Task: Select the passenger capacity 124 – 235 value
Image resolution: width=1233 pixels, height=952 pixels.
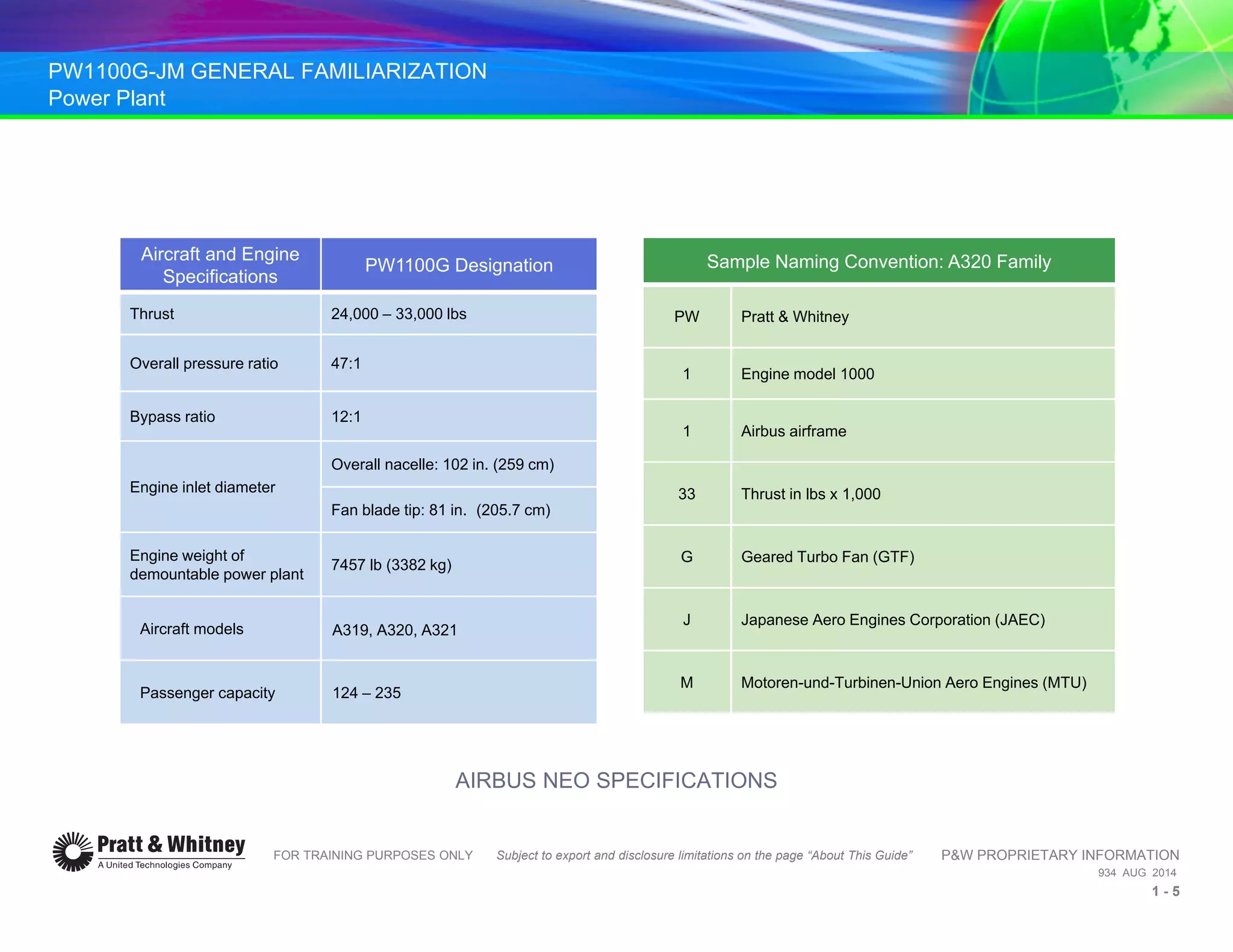Action: pos(367,693)
